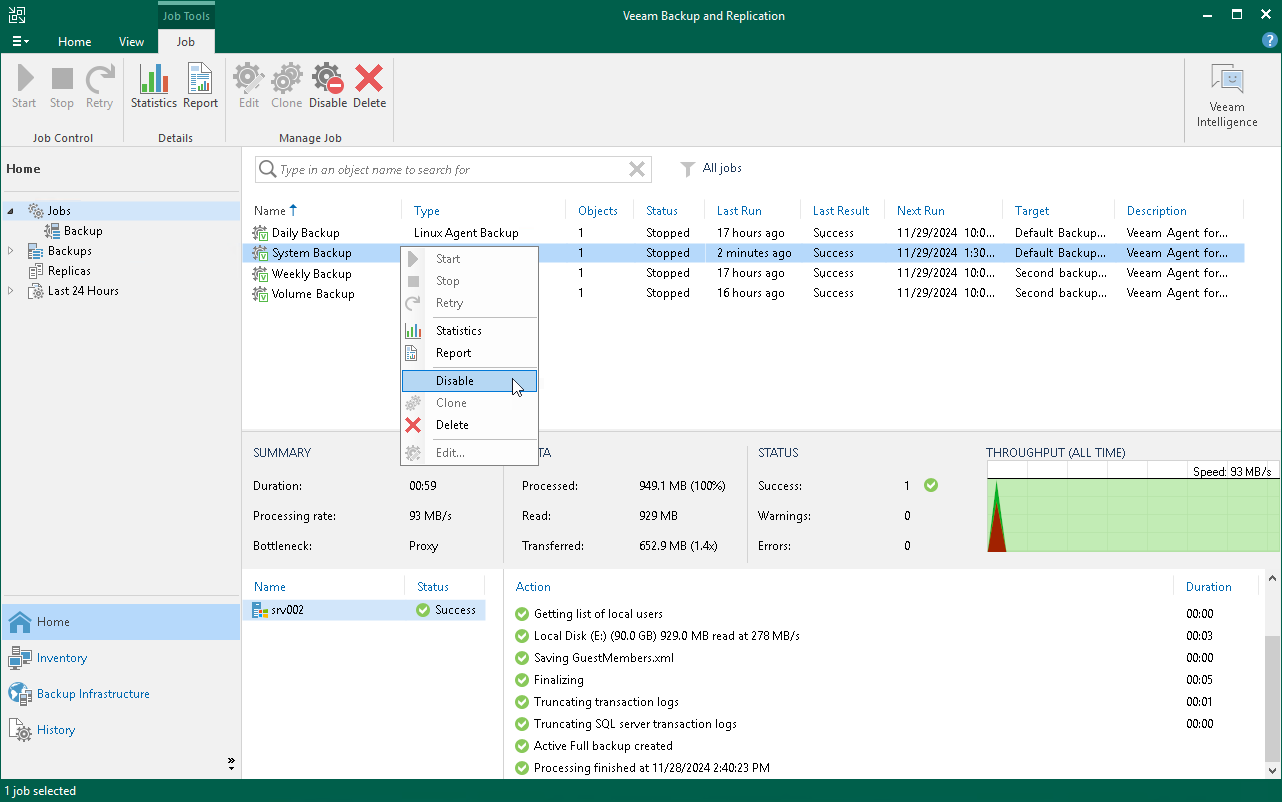Image resolution: width=1282 pixels, height=802 pixels.
Task: Click the srv002 server icon
Action: pyautogui.click(x=260, y=610)
